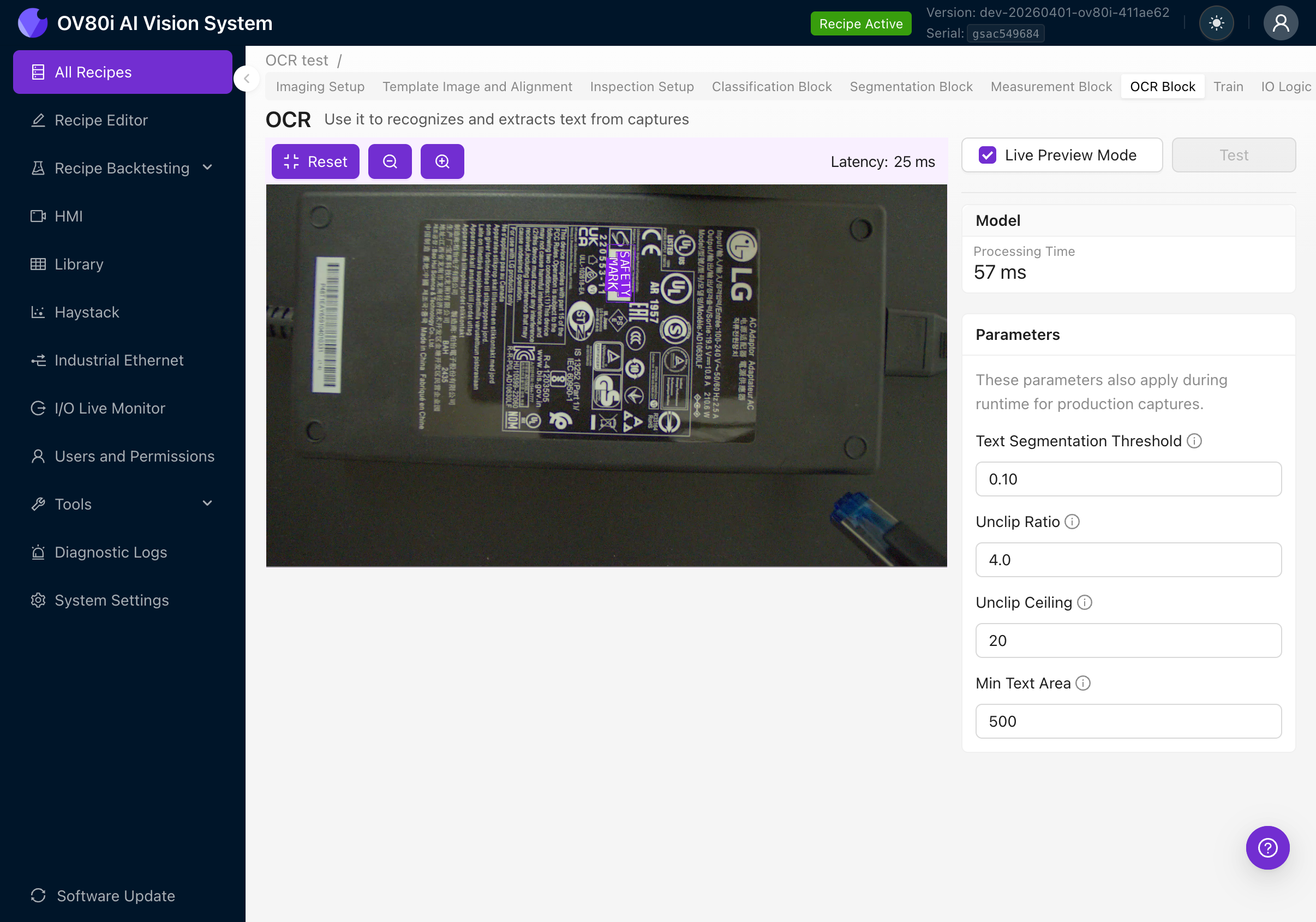1316x922 pixels.
Task: Click the Reset button above the image
Action: (x=315, y=161)
